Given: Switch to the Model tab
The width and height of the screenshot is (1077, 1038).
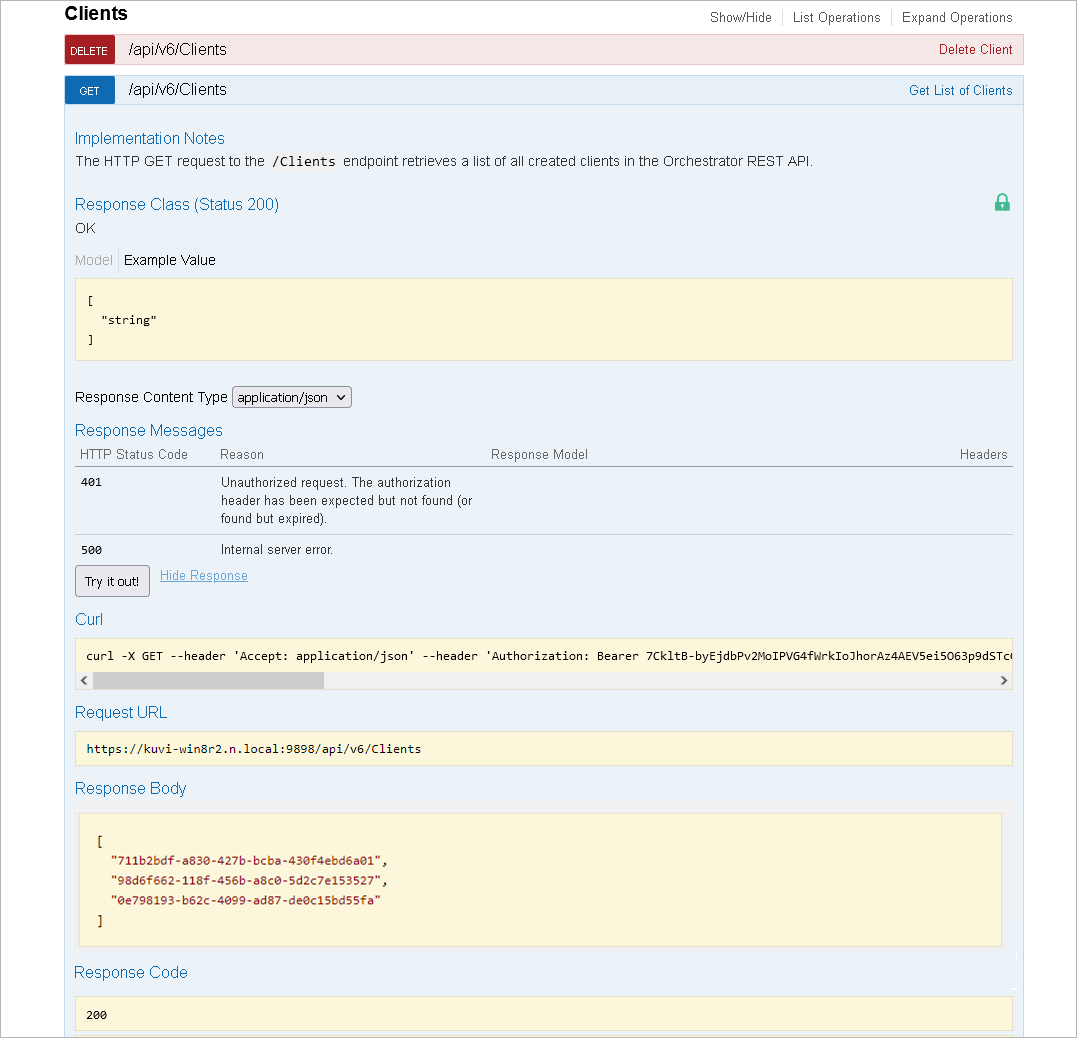Looking at the screenshot, I should [93, 260].
